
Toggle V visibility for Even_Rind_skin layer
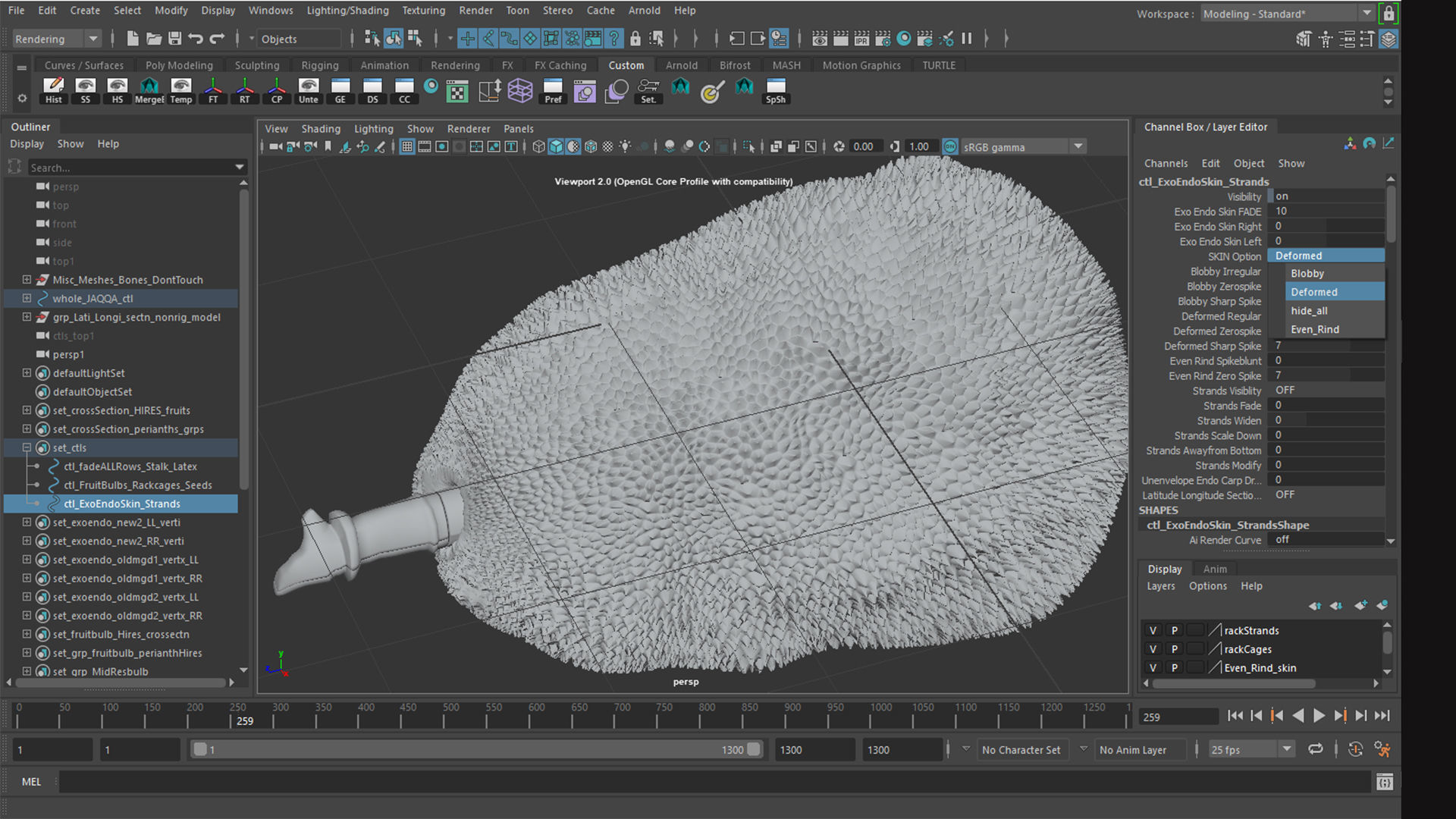tap(1153, 668)
